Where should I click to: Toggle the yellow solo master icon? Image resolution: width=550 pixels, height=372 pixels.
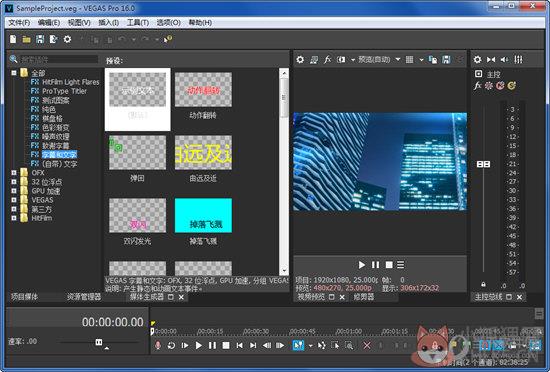(x=511, y=85)
